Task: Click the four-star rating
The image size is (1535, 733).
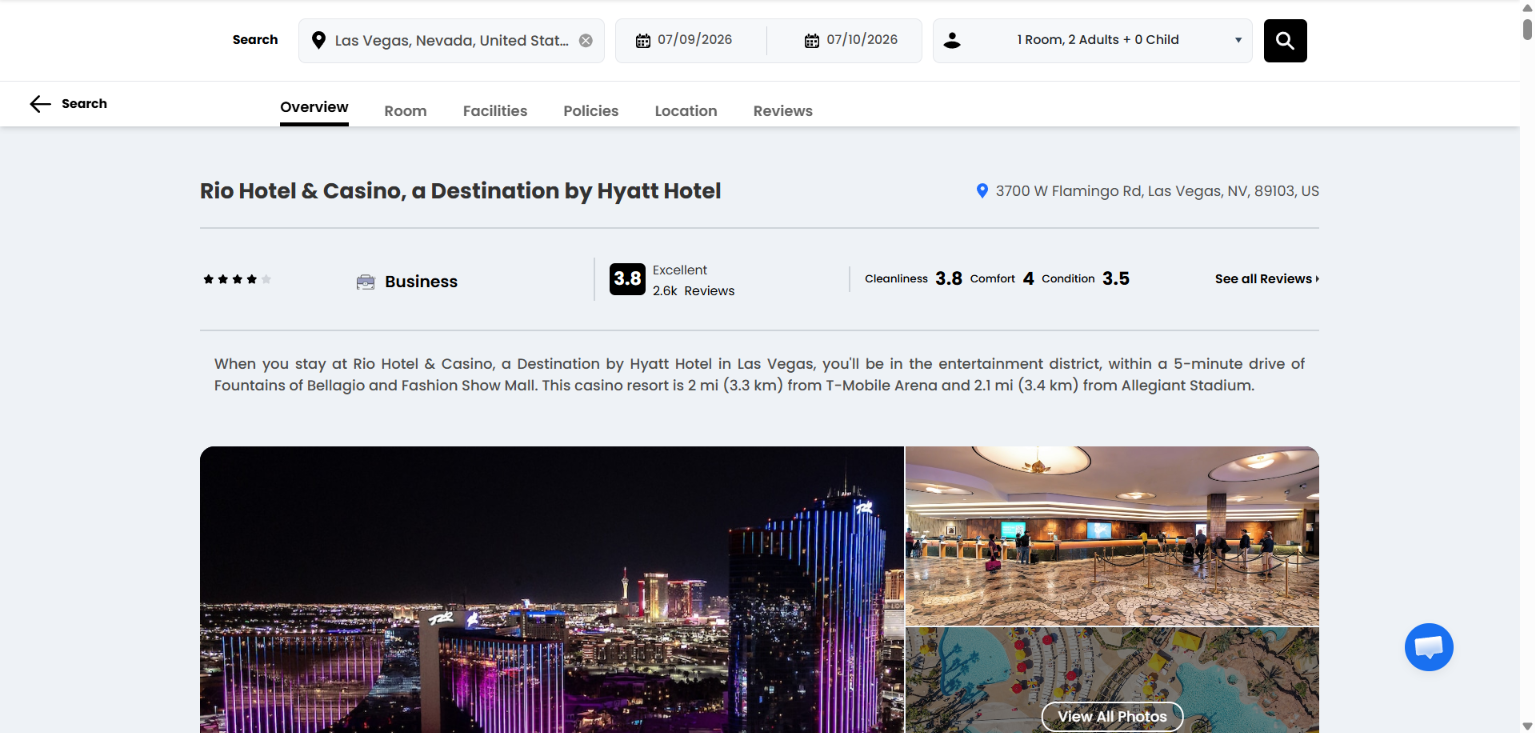Action: click(237, 279)
